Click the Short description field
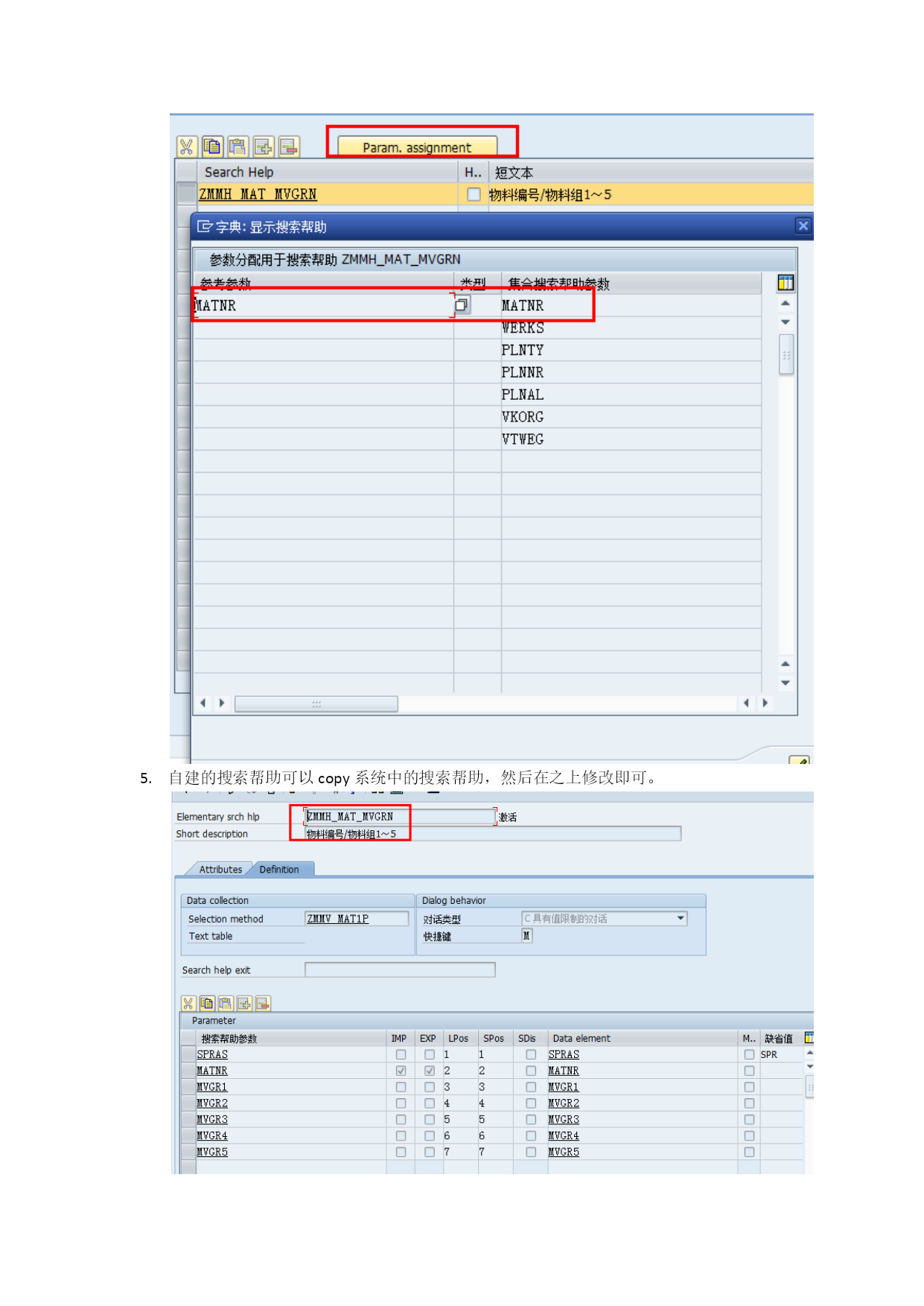Screen dimensions: 924x1306 493,834
